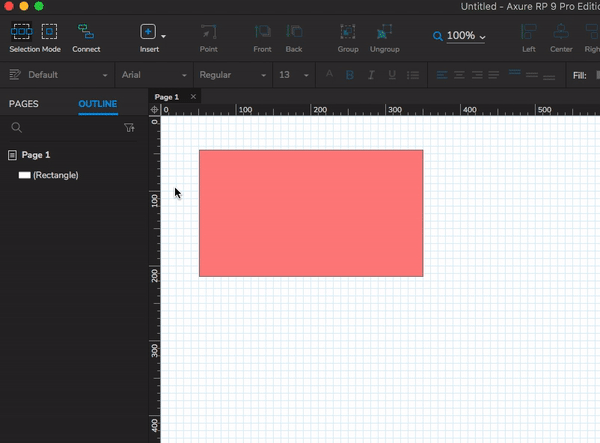This screenshot has height=443, width=600.
Task: Toggle bold formatting
Action: (x=349, y=75)
